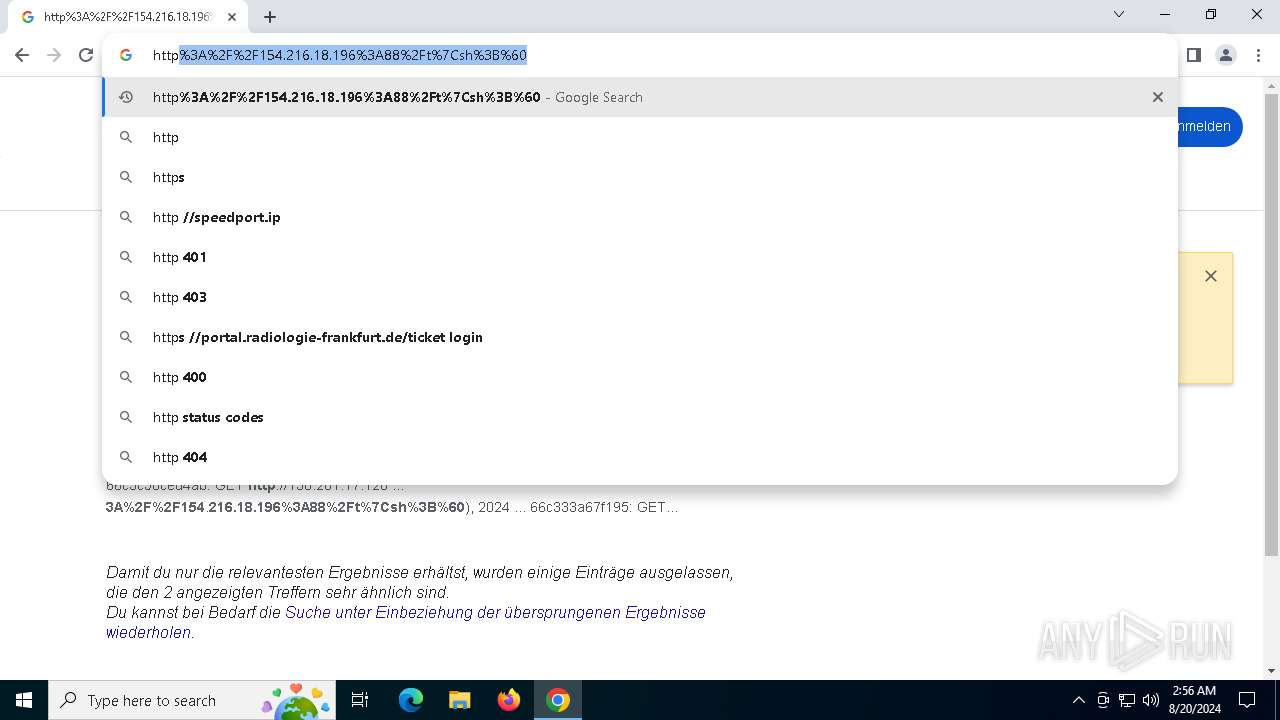
Task: Close the current browser tab
Action: [232, 17]
